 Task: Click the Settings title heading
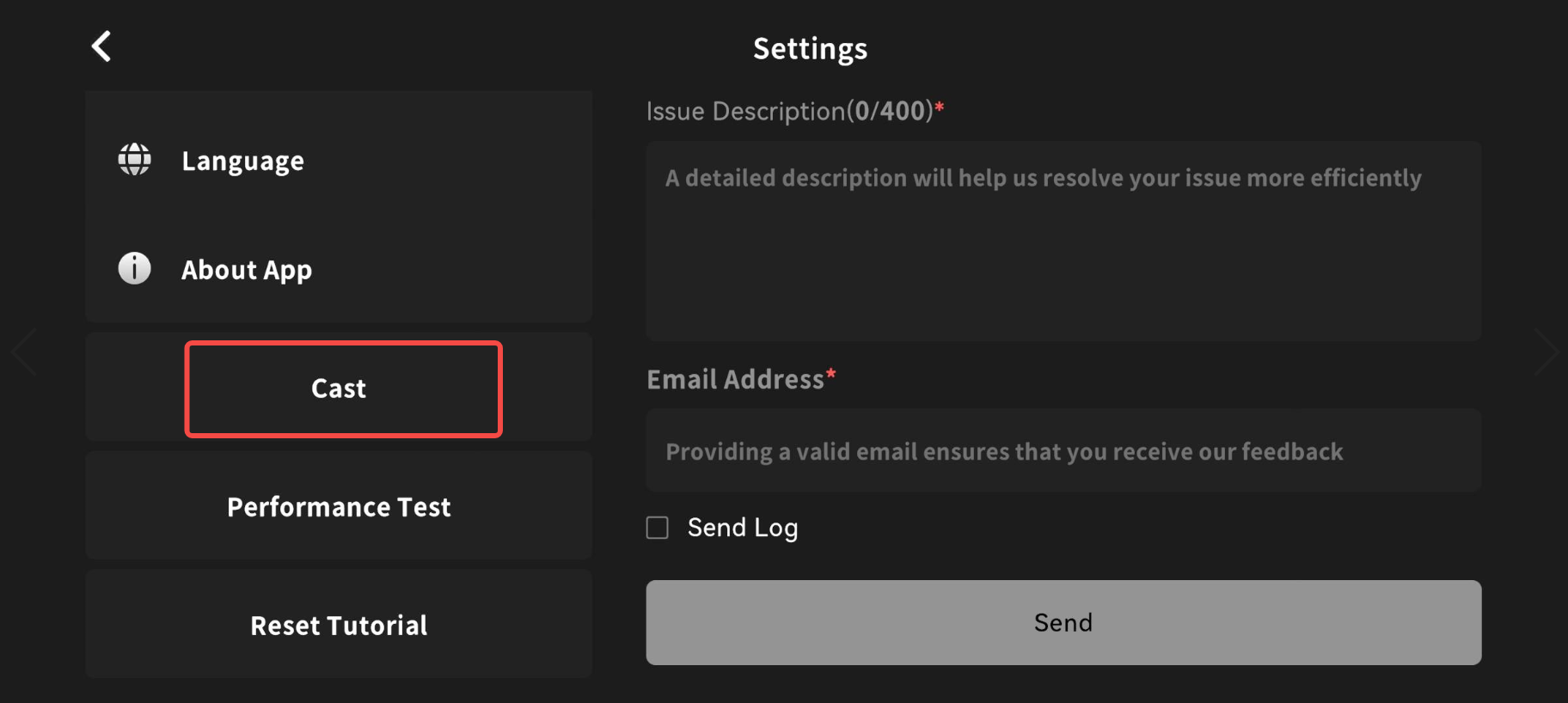[810, 49]
